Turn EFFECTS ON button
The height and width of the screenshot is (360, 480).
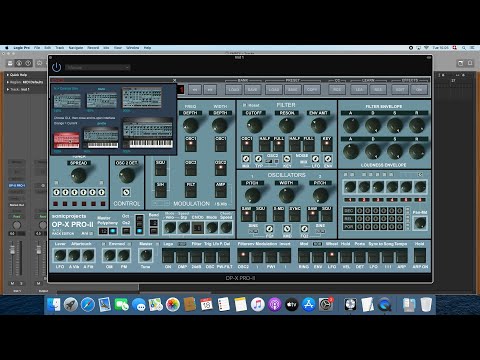pos(419,89)
